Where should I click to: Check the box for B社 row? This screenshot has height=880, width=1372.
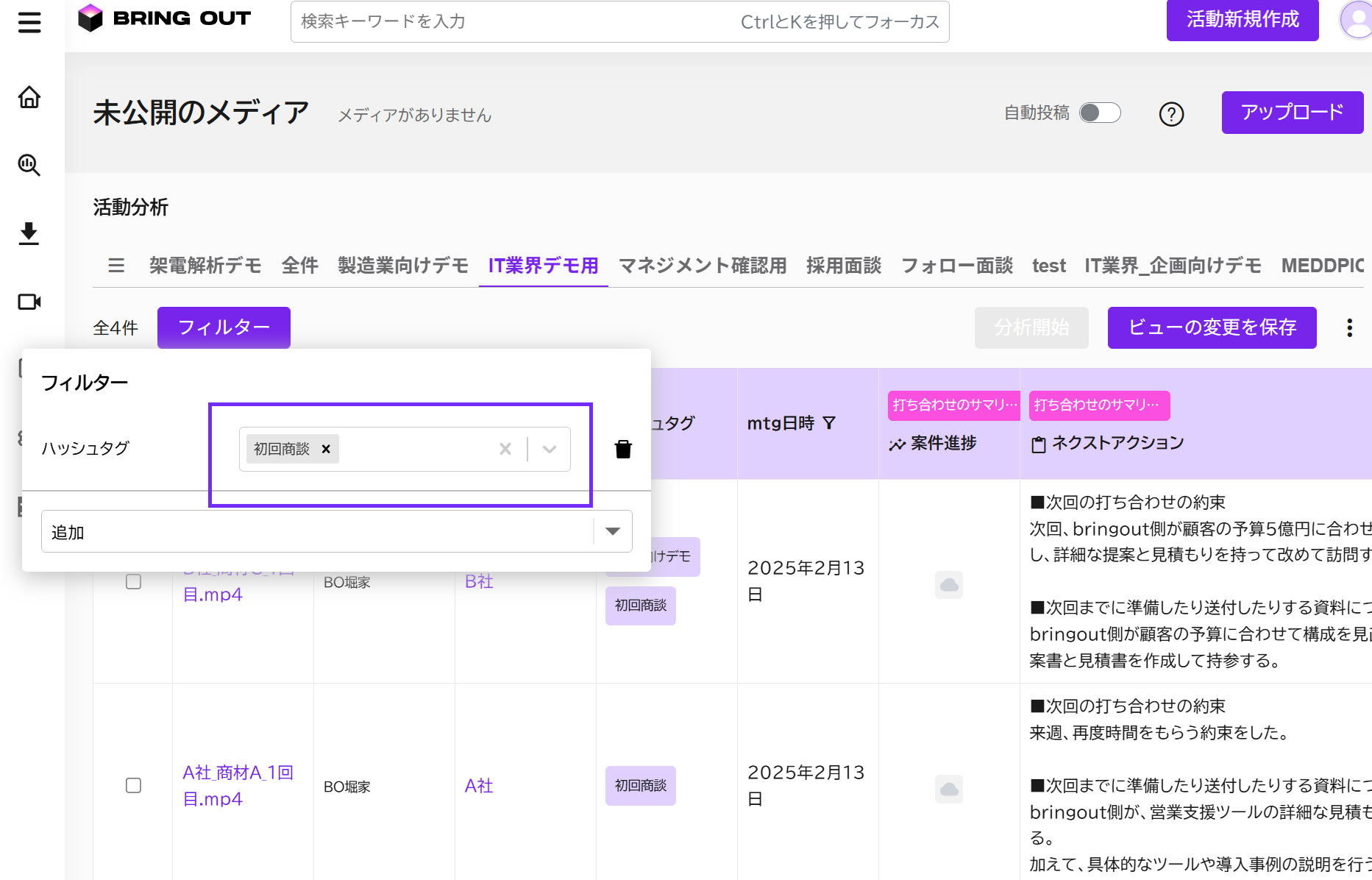pyautogui.click(x=133, y=582)
